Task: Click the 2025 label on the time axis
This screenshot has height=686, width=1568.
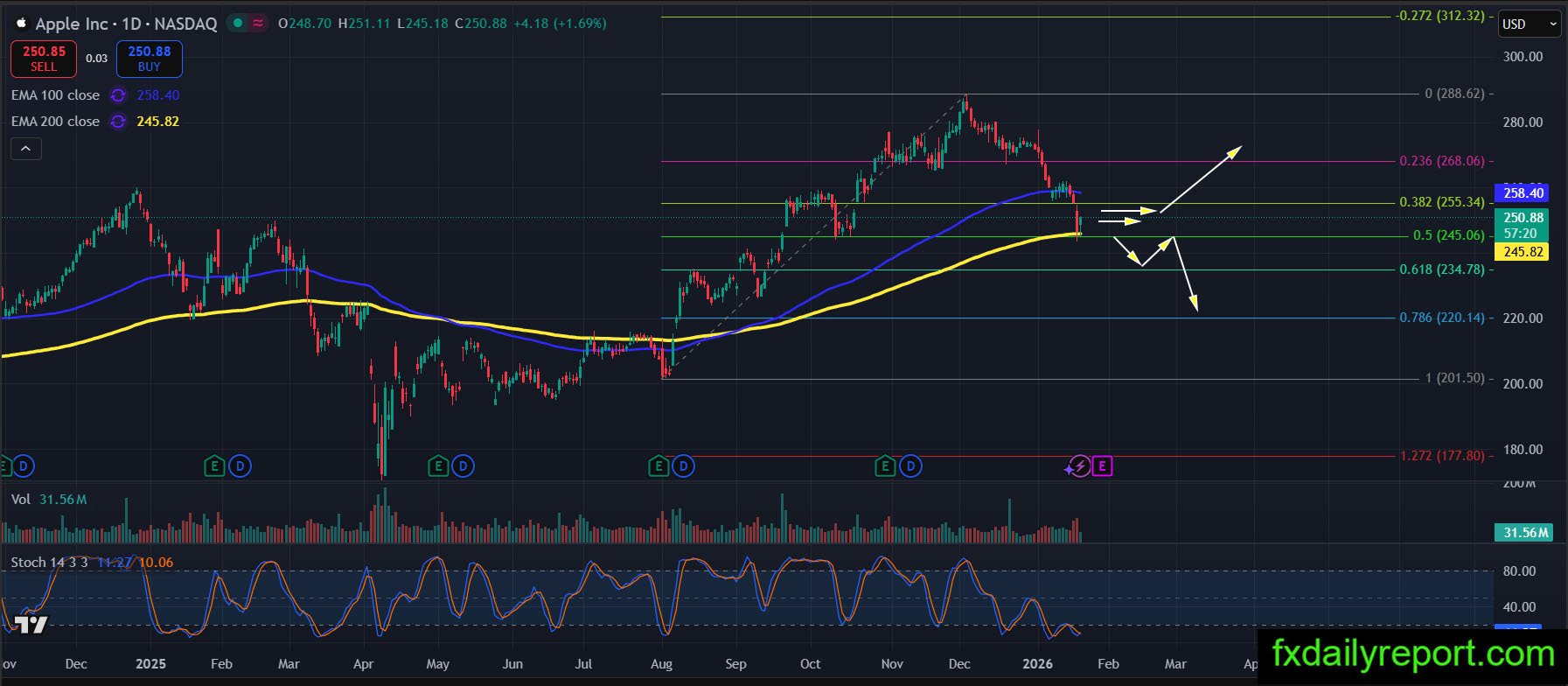Action: click(x=151, y=664)
